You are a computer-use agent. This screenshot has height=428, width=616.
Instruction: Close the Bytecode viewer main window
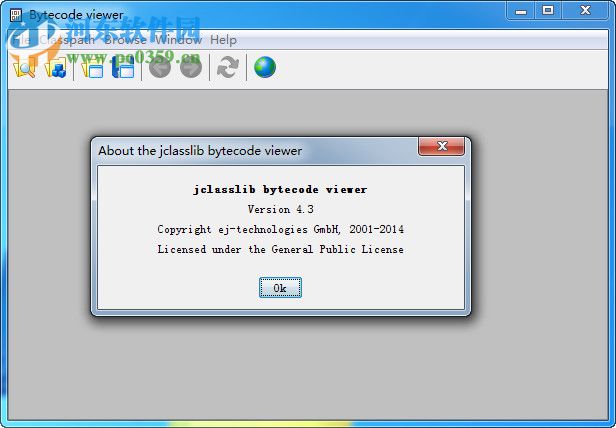585,11
